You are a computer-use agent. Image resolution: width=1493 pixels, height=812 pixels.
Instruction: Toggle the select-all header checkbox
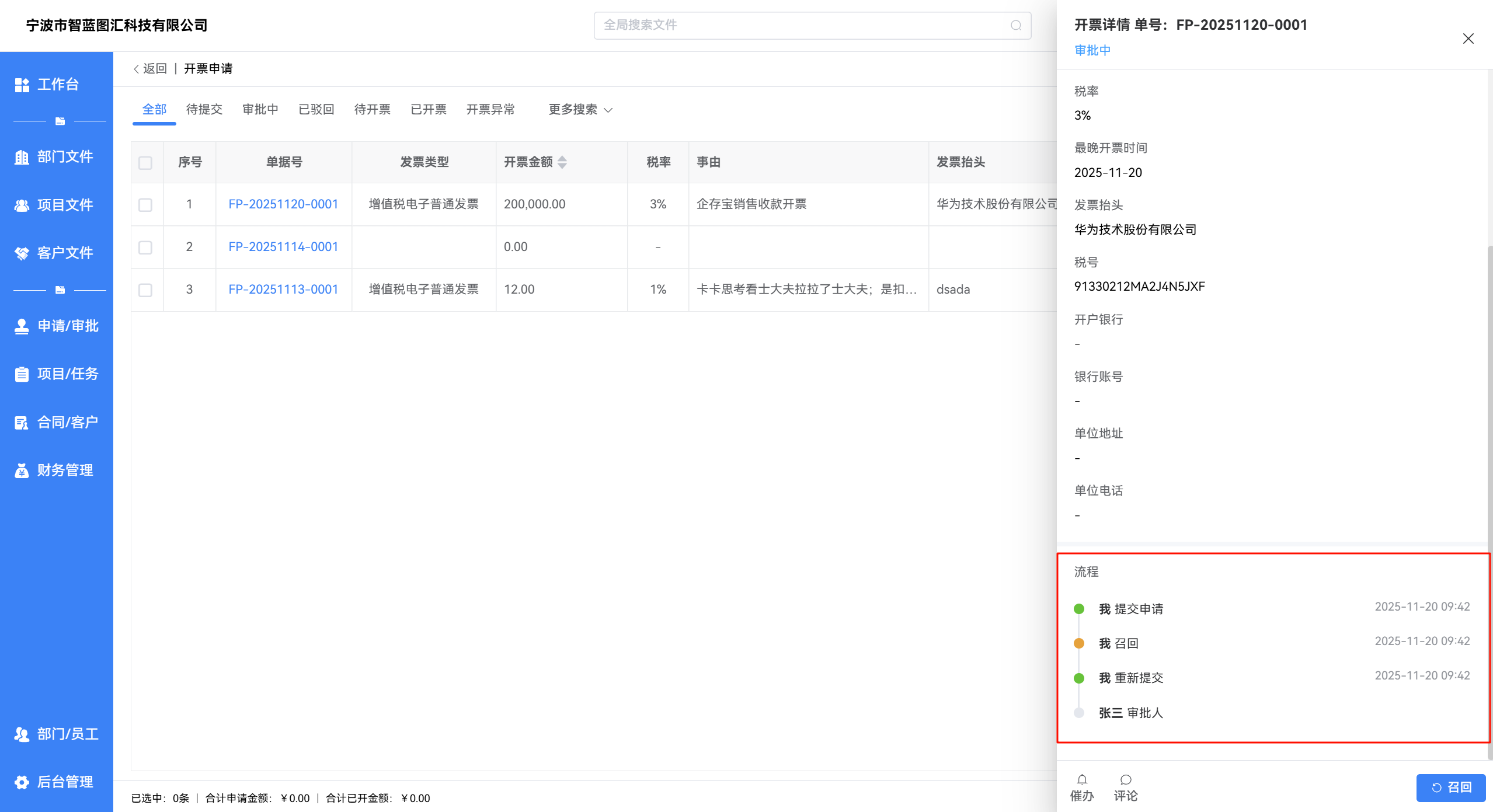[145, 163]
